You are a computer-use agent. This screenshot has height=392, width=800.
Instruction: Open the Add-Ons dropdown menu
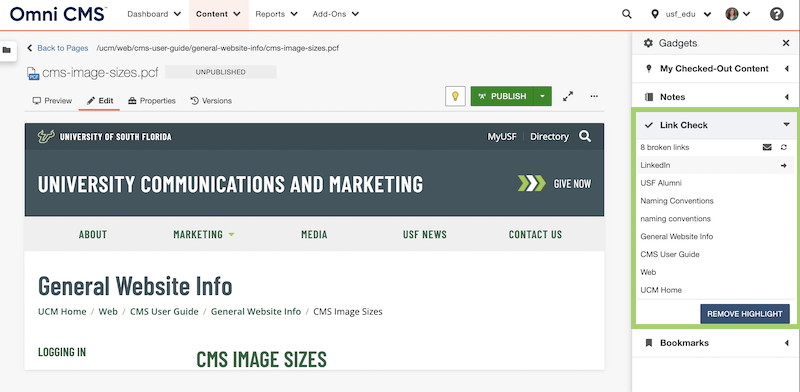(x=336, y=14)
